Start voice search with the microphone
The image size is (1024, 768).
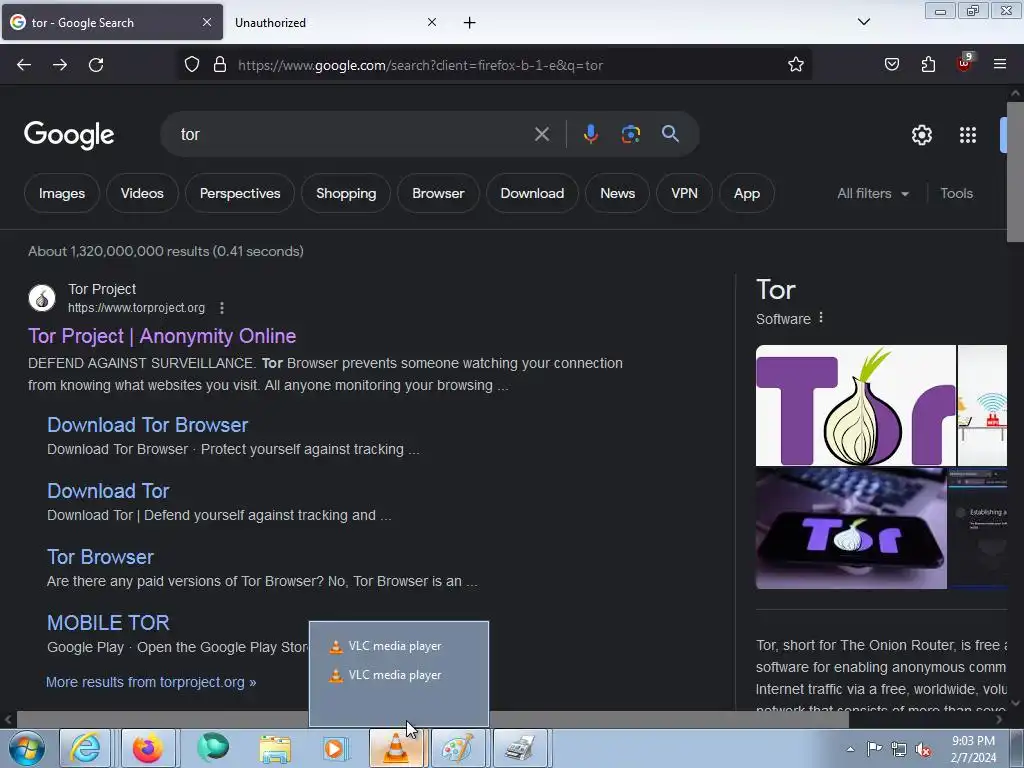[x=590, y=134]
